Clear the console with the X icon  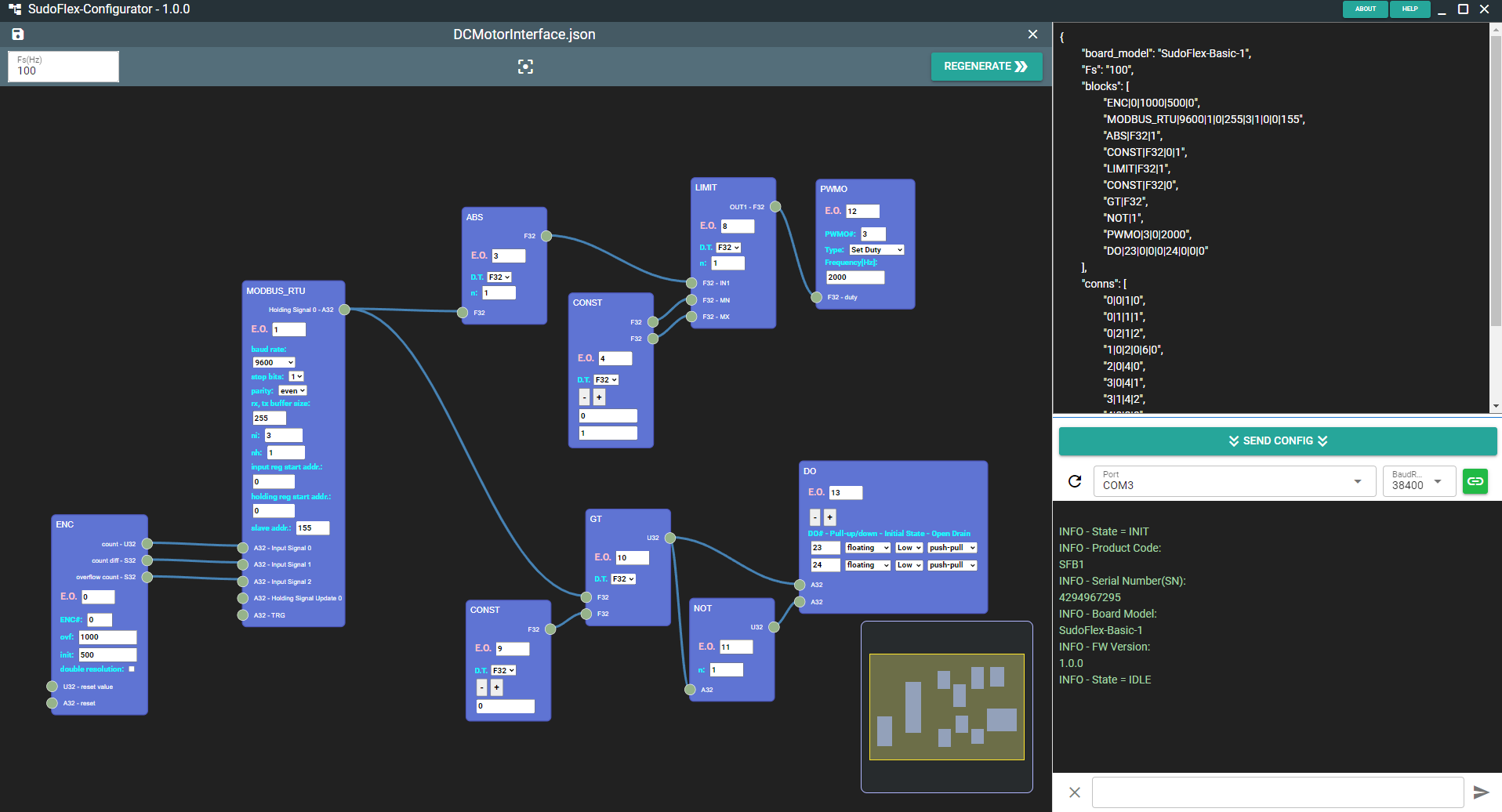(x=1075, y=792)
